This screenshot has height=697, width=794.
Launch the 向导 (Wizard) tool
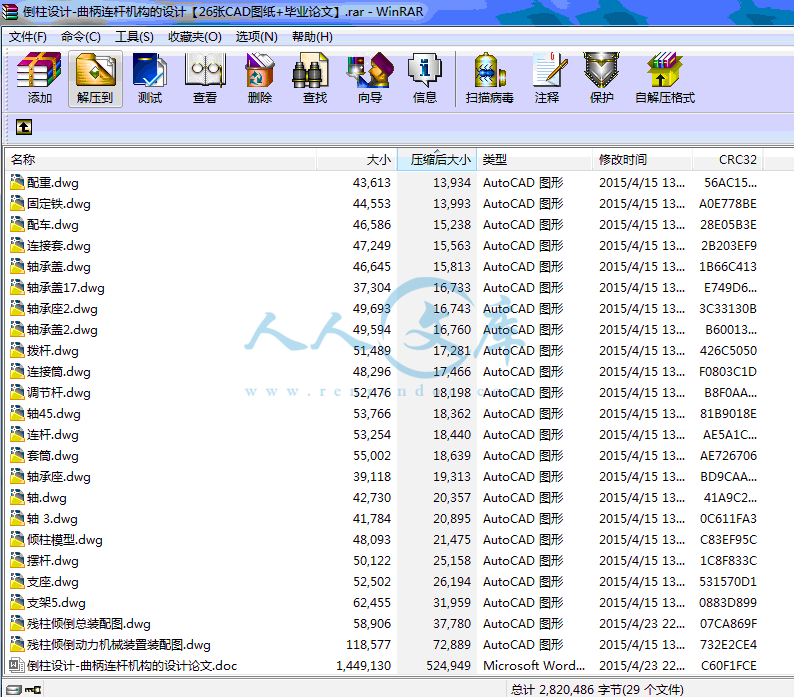click(x=370, y=79)
